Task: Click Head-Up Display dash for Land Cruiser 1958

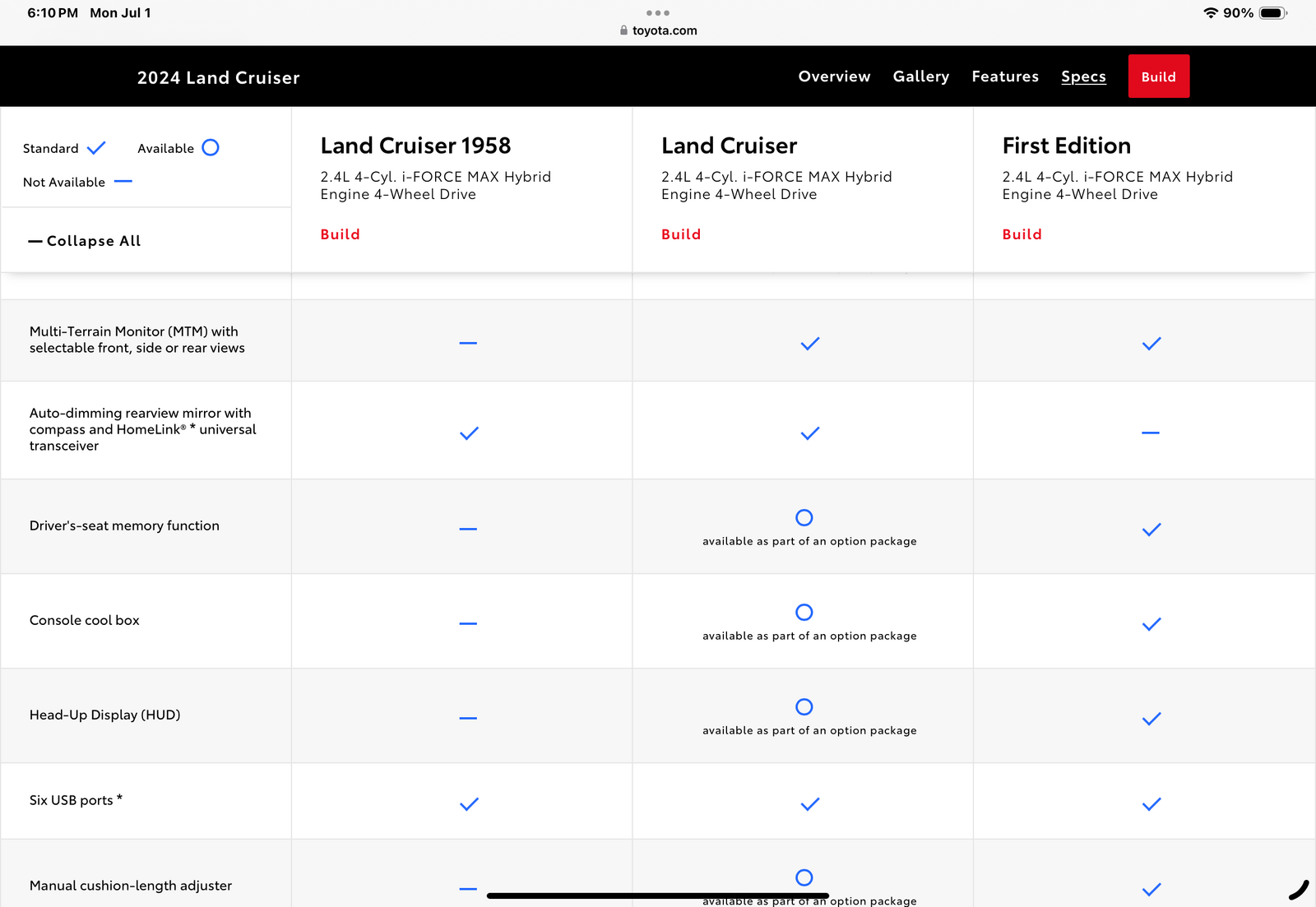Action: tap(468, 718)
